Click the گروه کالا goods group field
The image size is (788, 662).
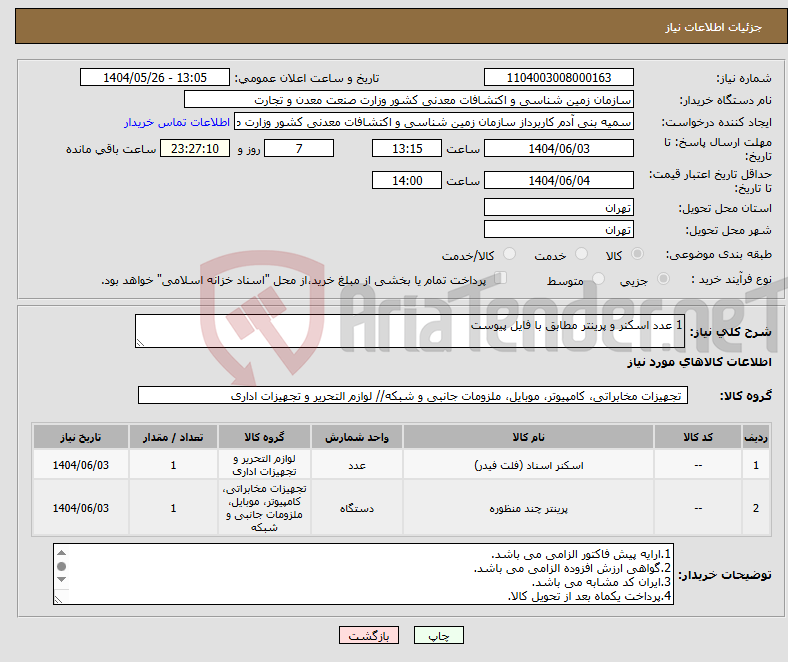(413, 395)
